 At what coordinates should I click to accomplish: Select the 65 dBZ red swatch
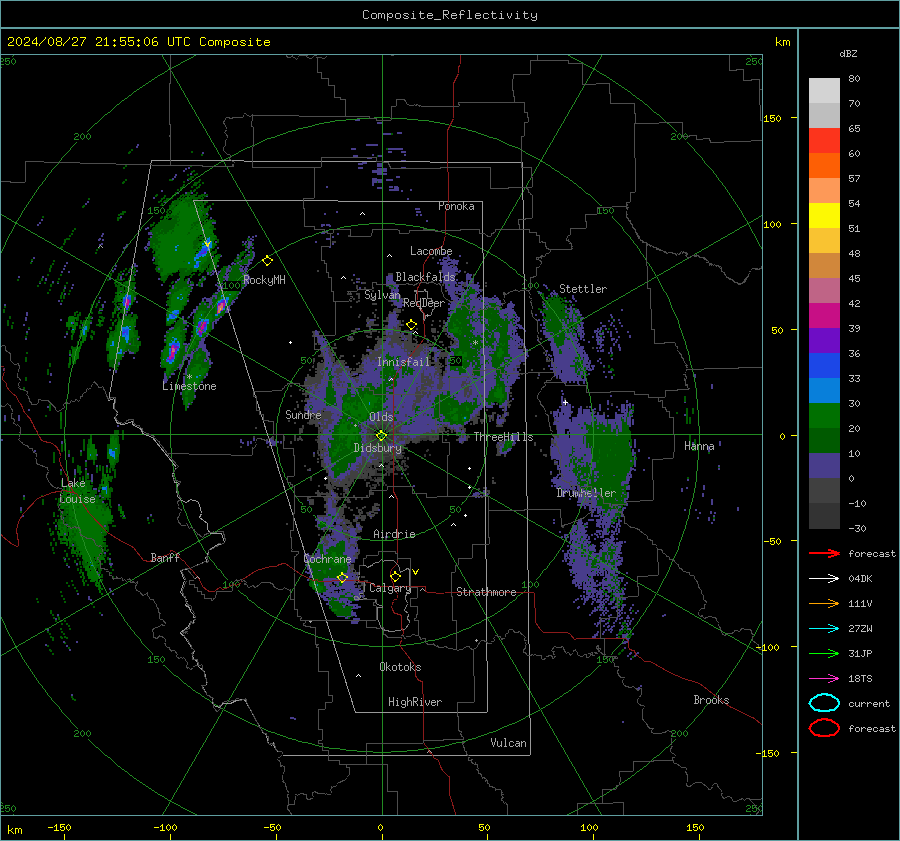pos(824,140)
